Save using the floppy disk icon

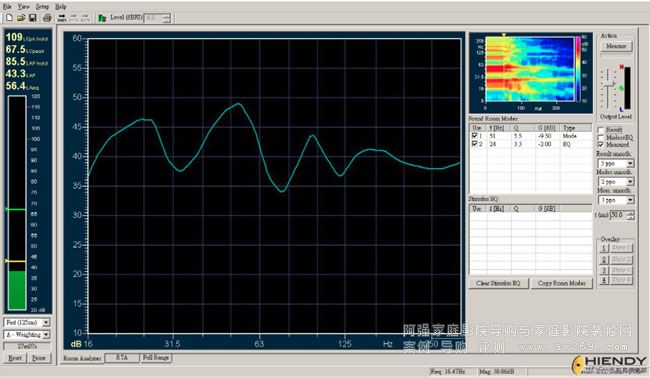tap(33, 18)
